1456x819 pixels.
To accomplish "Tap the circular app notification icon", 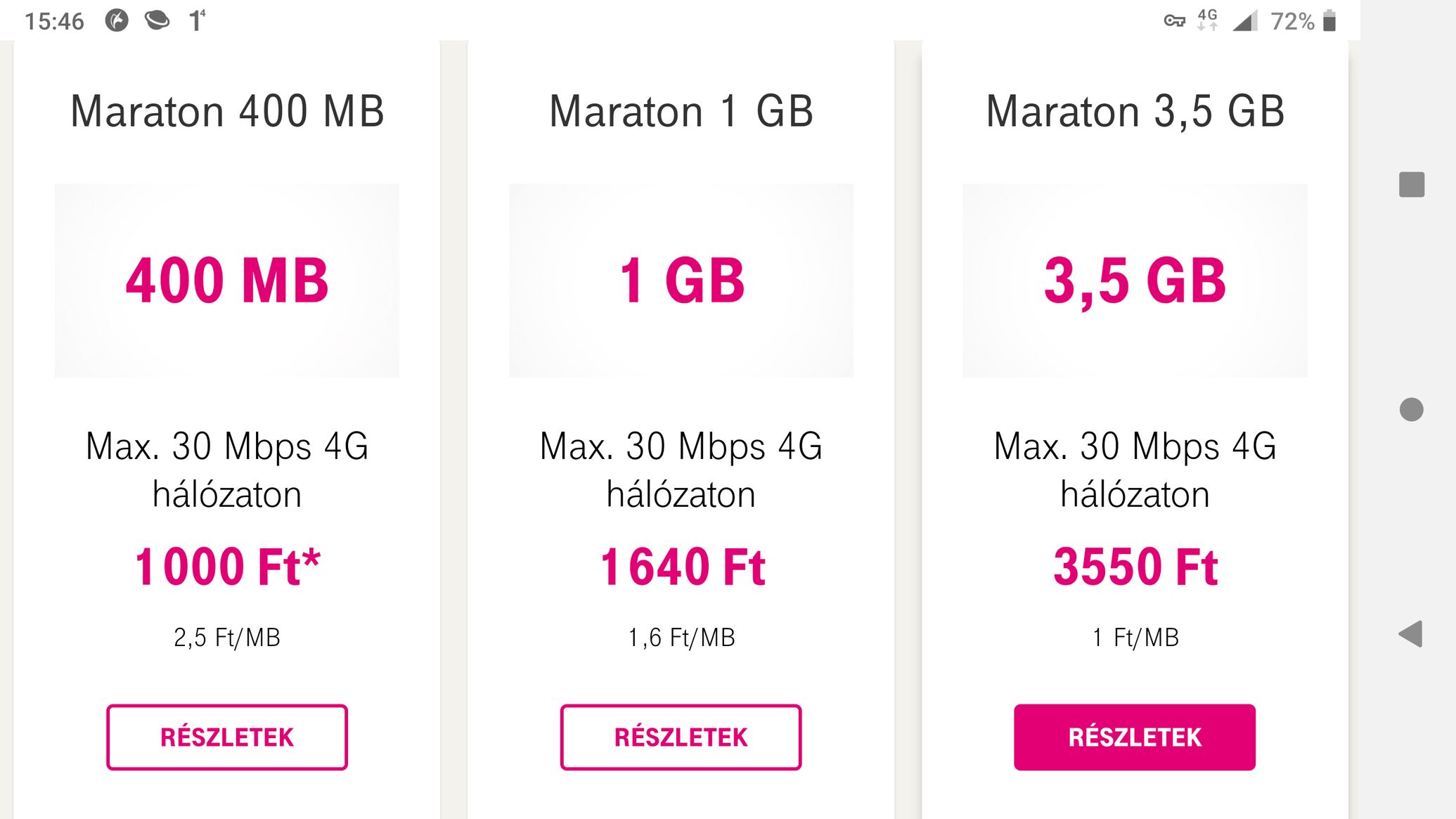I will point(117,20).
